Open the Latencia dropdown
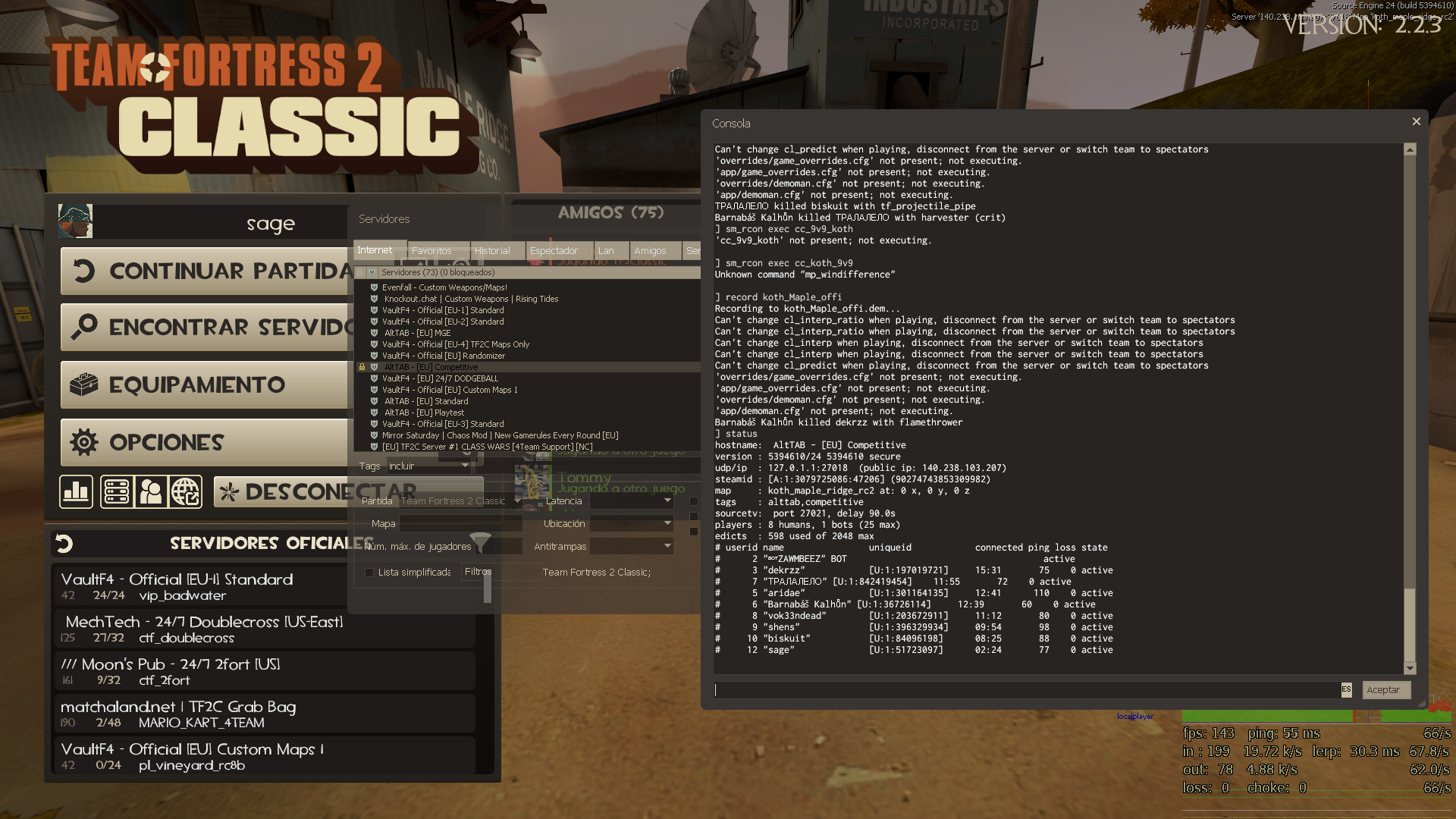 point(632,501)
